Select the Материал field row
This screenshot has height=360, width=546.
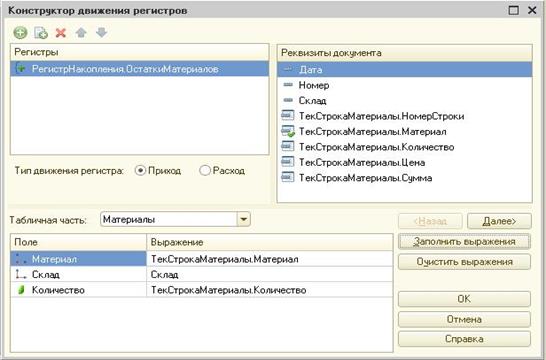click(78, 259)
